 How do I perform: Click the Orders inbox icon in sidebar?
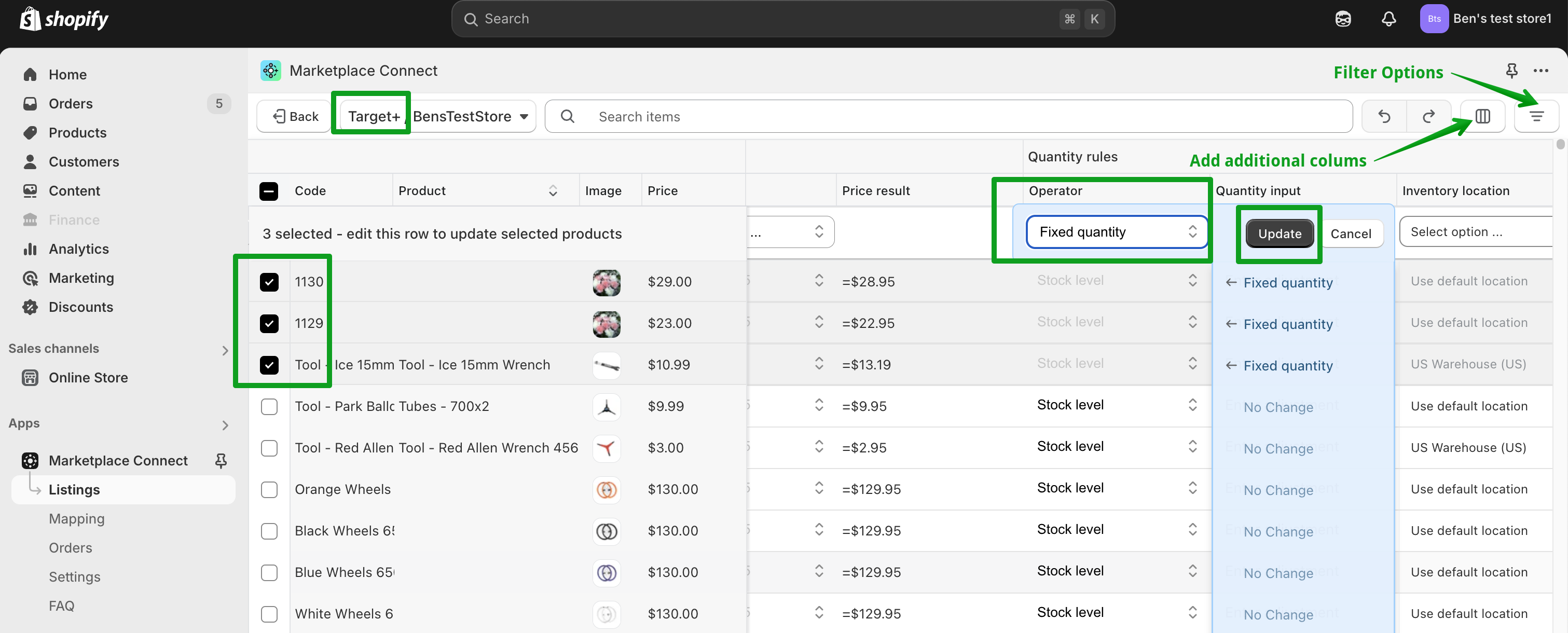click(x=30, y=103)
